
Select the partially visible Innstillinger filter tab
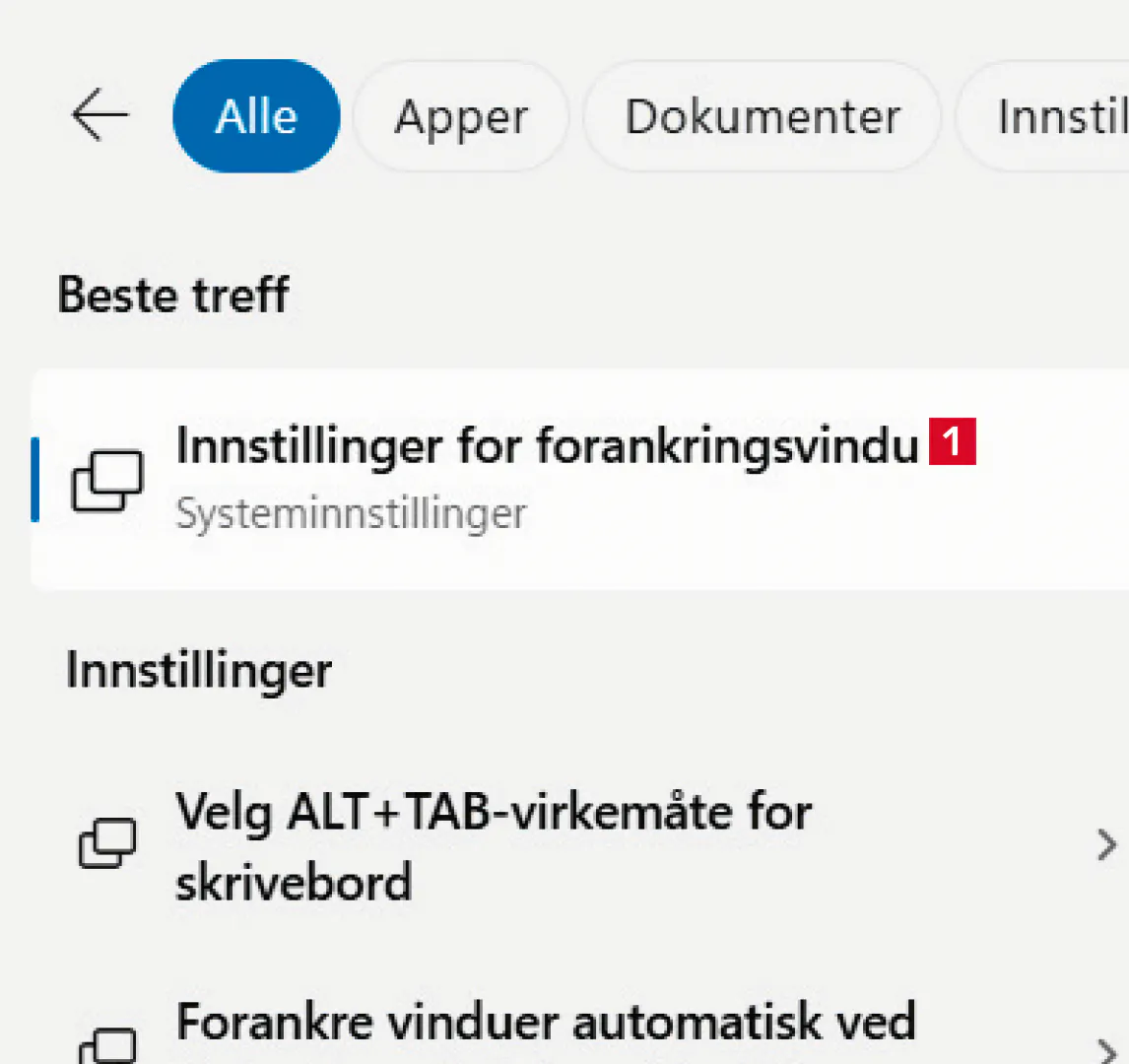[x=1059, y=117]
